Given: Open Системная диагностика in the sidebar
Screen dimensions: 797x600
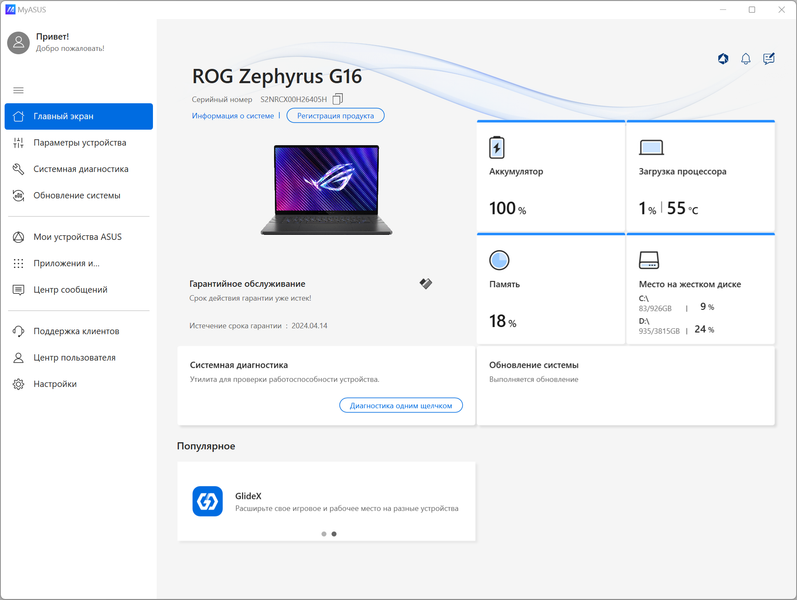Looking at the screenshot, I should tap(79, 169).
